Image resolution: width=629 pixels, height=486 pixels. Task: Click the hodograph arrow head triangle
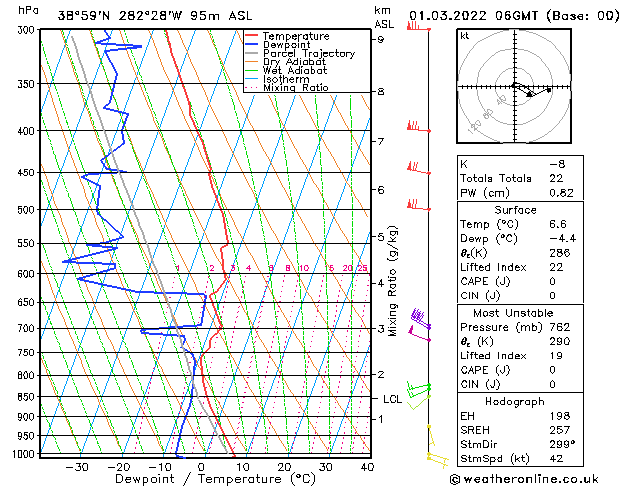click(530, 94)
